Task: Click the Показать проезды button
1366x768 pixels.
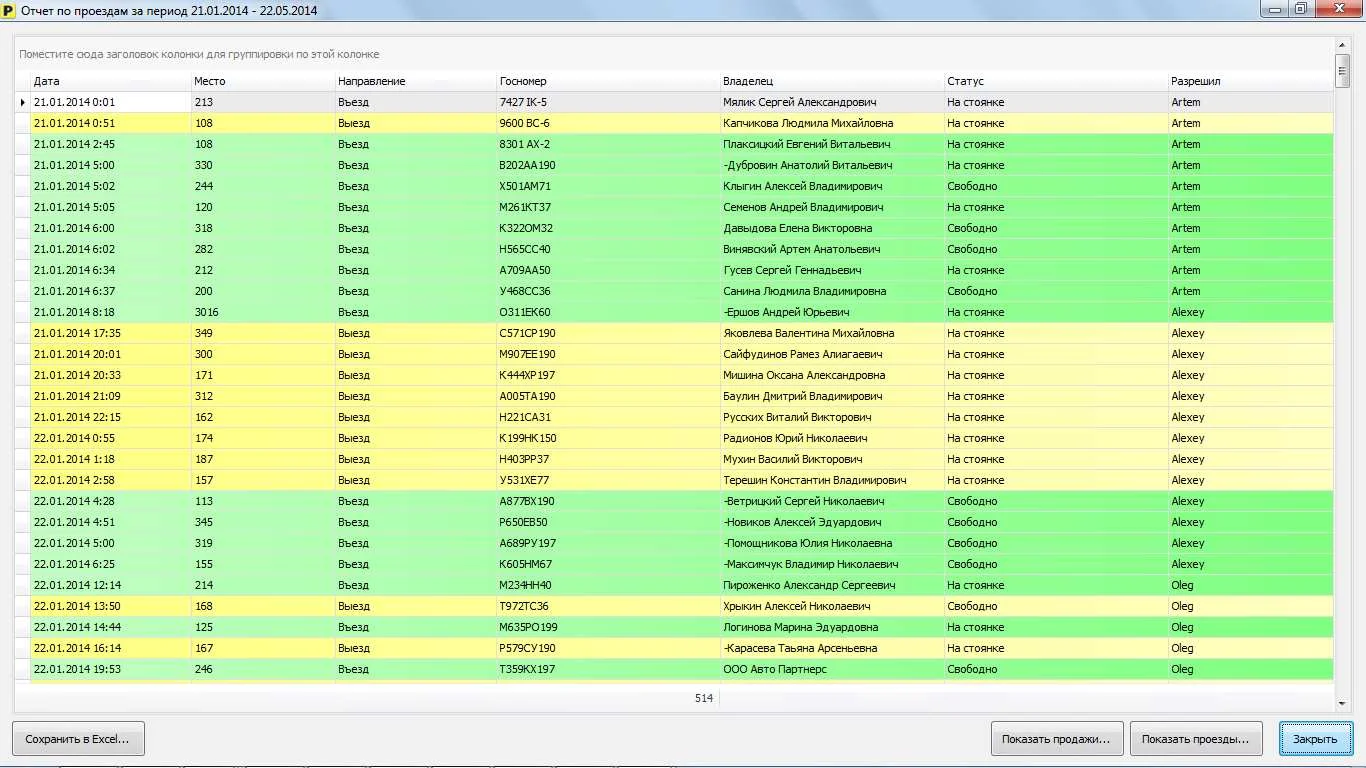Action: click(1195, 739)
